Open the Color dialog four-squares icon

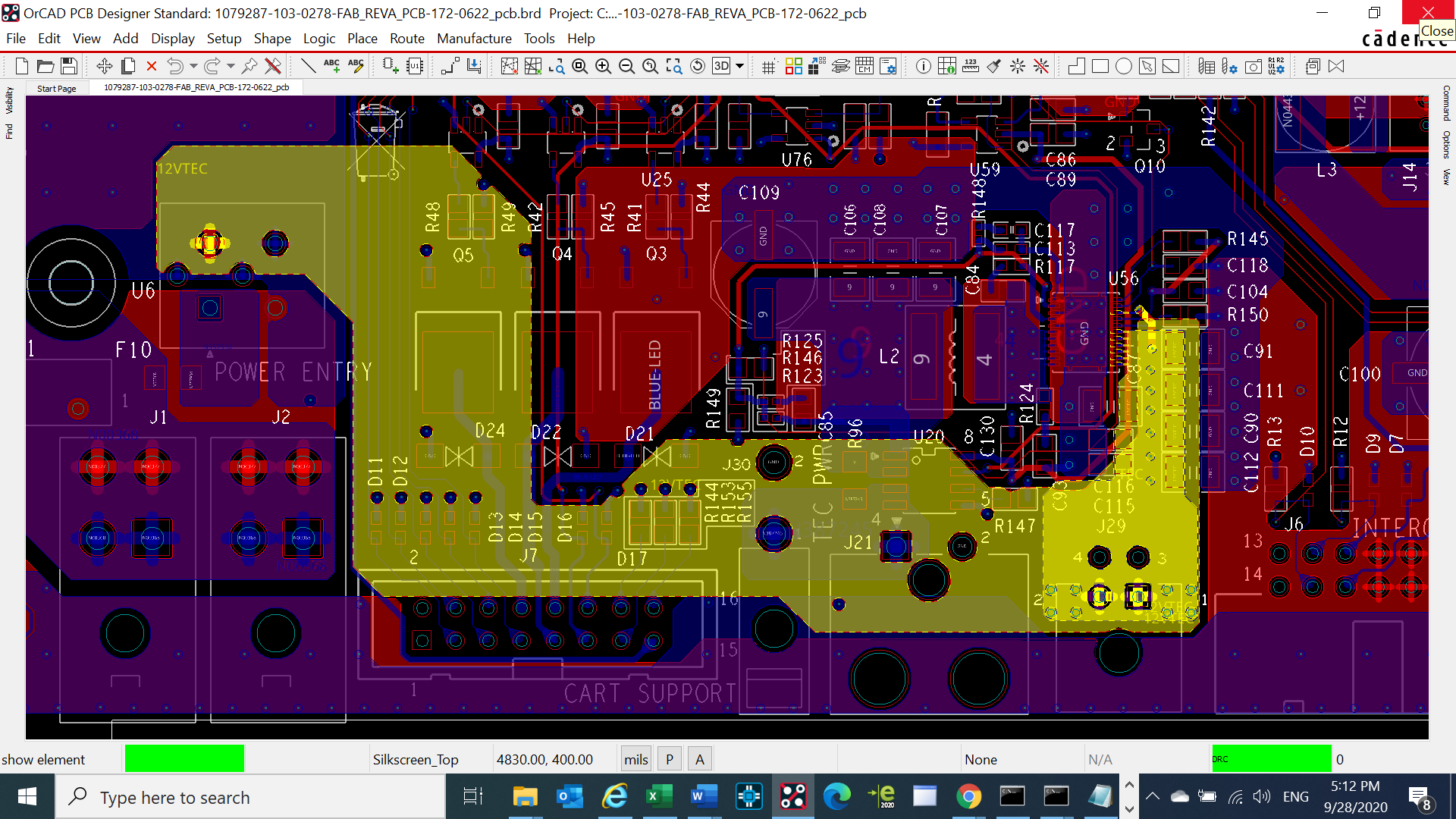[793, 67]
